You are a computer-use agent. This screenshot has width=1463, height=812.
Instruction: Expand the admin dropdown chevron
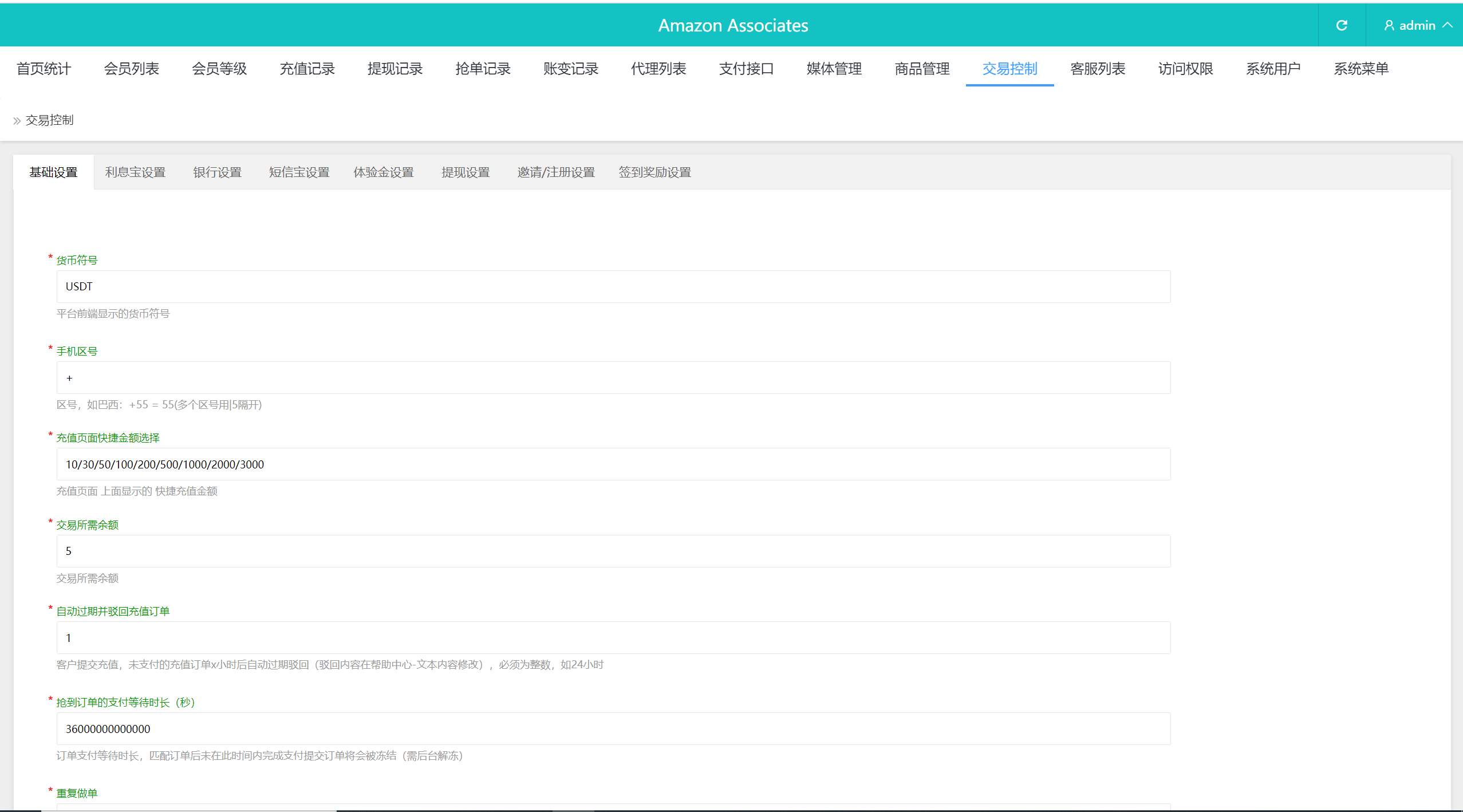pyautogui.click(x=1448, y=25)
